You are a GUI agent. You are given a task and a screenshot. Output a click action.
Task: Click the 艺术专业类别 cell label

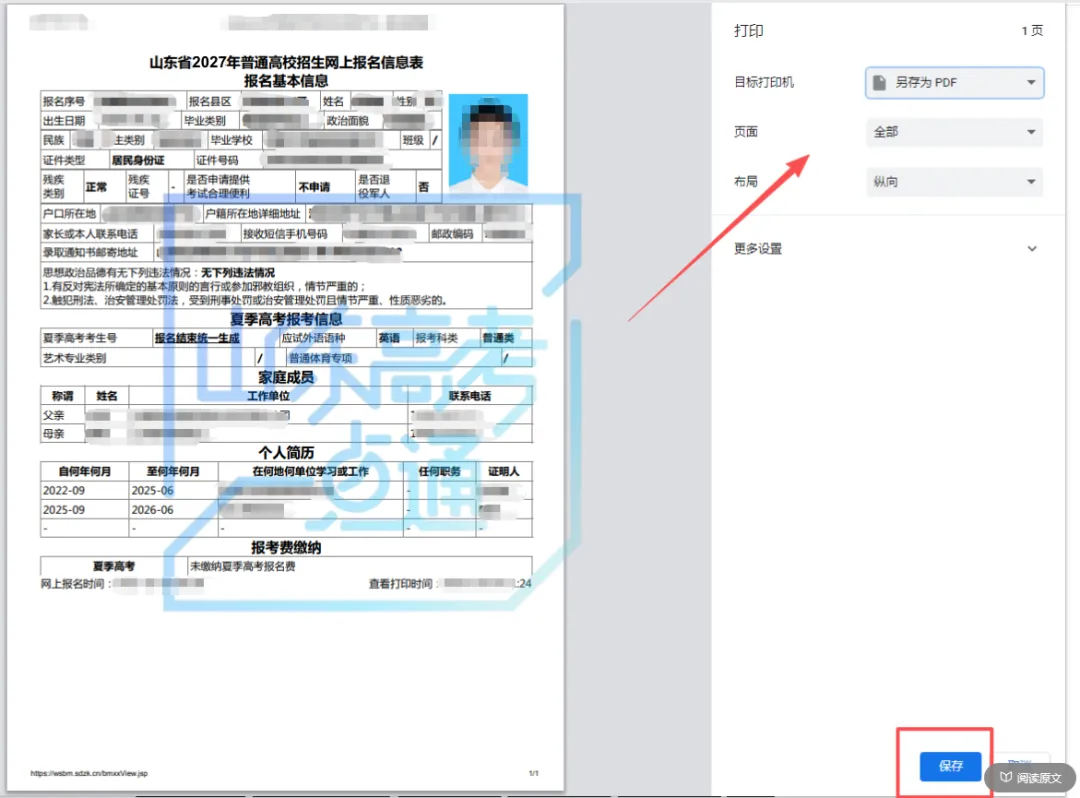(x=74, y=358)
